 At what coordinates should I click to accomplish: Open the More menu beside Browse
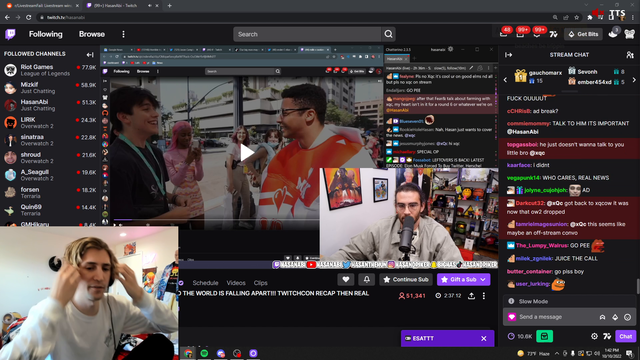123,34
